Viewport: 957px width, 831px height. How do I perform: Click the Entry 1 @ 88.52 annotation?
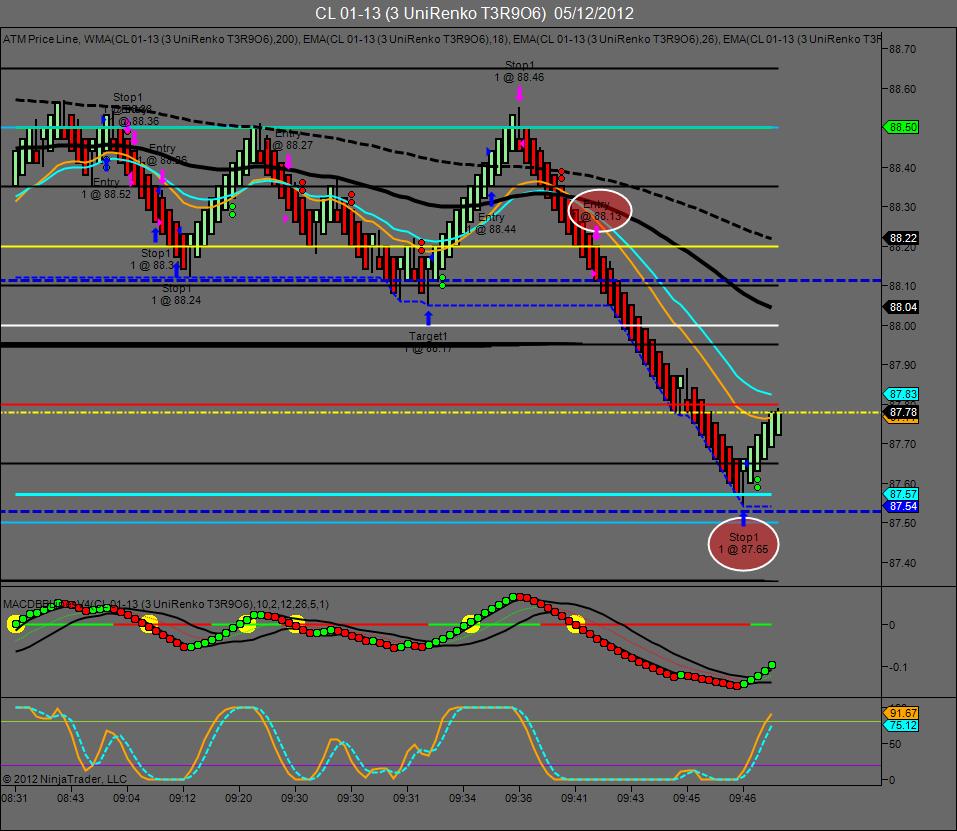[106, 188]
